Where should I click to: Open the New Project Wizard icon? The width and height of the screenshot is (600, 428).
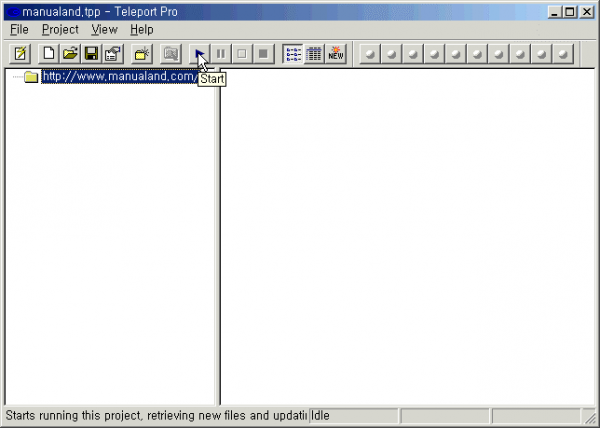(x=20, y=54)
